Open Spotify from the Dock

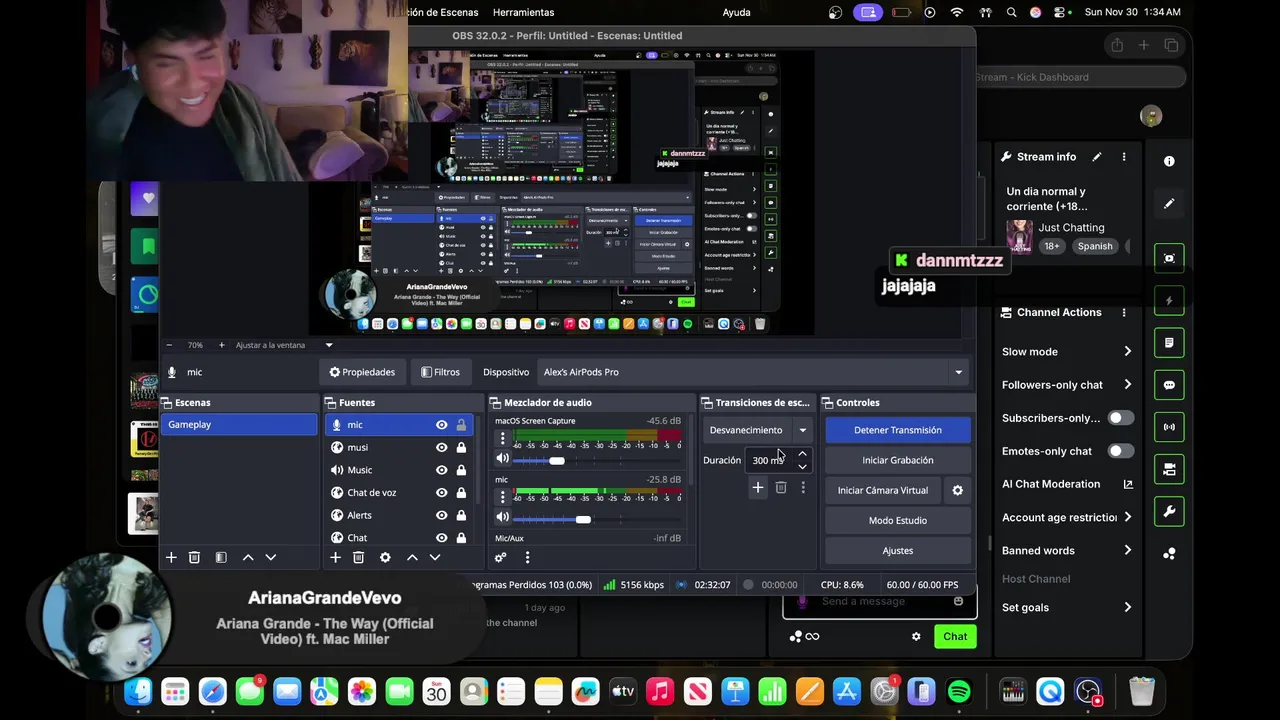959,691
